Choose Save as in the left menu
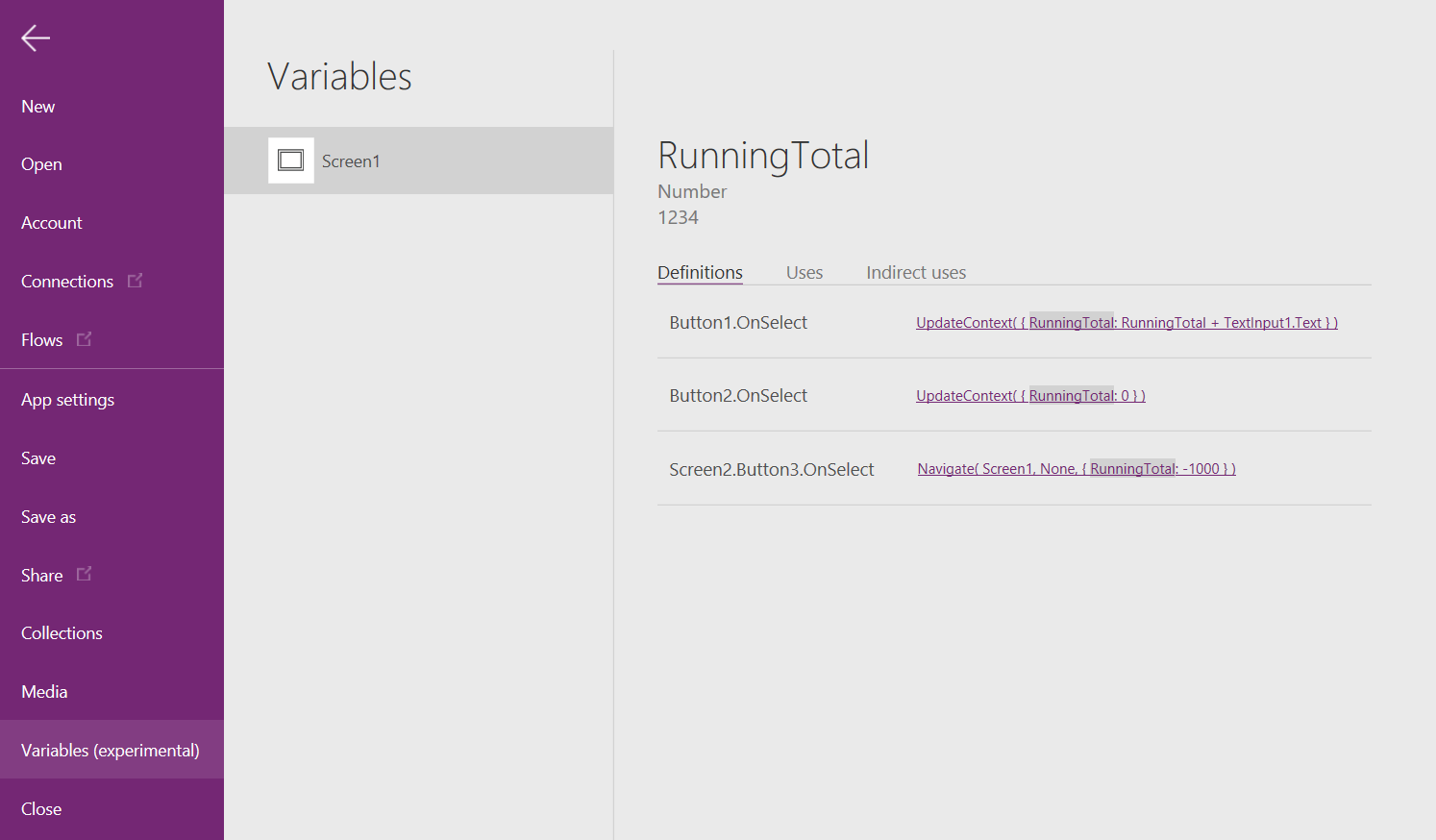1436x840 pixels. (x=48, y=517)
